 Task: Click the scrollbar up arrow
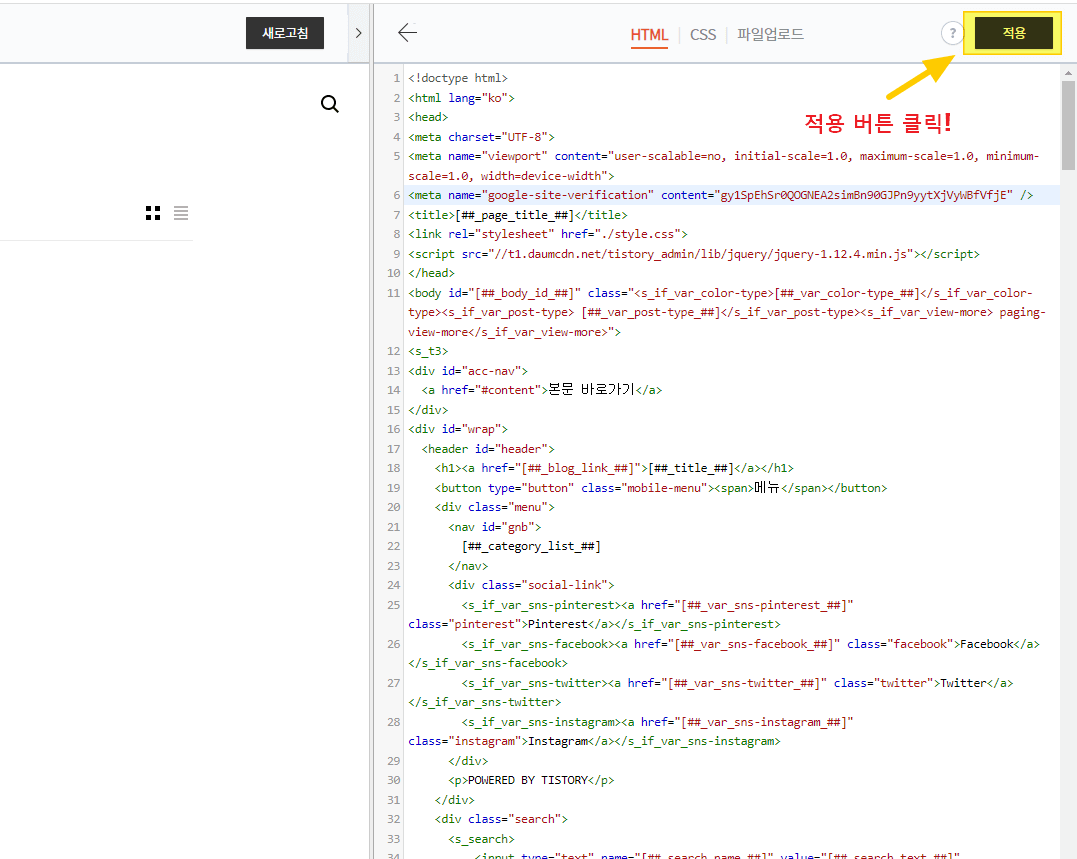pyautogui.click(x=1068, y=72)
